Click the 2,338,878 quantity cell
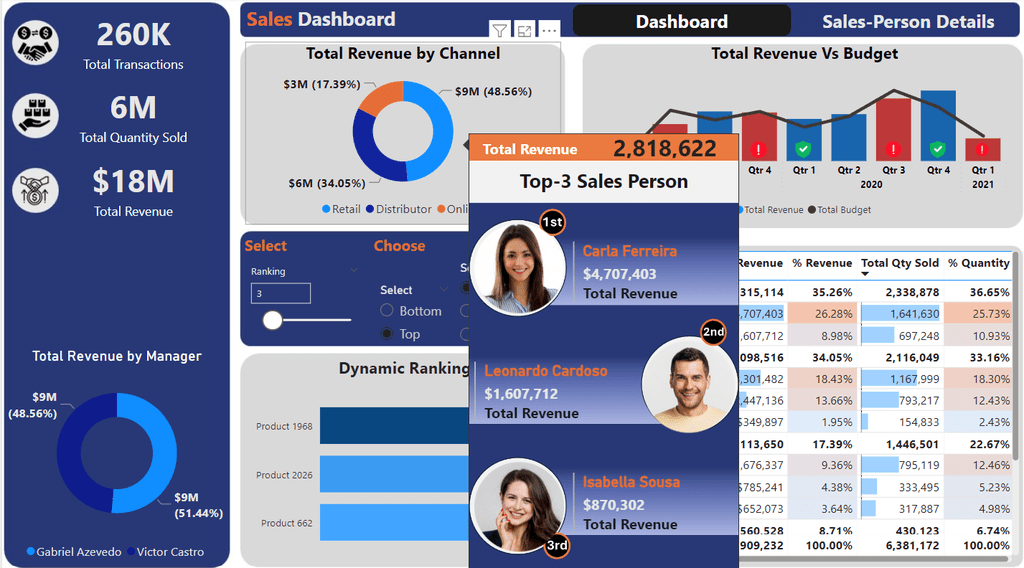This screenshot has width=1024, height=568. click(912, 292)
